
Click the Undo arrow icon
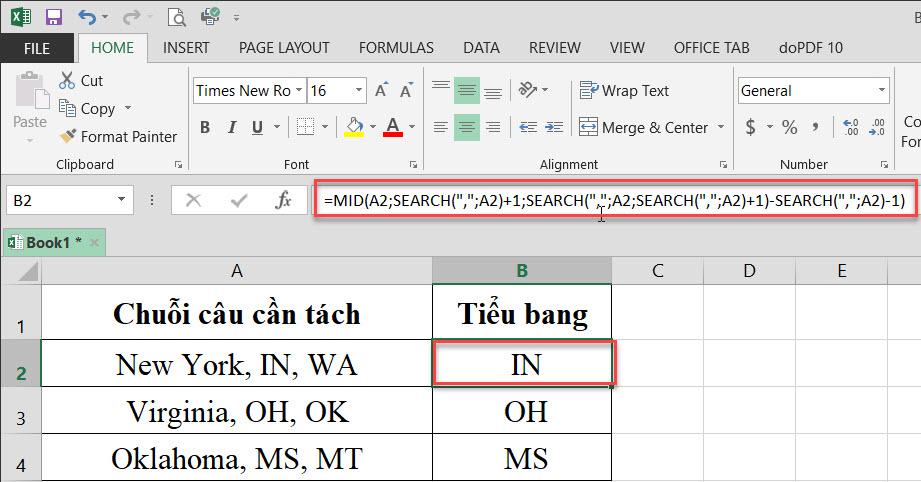pyautogui.click(x=87, y=16)
